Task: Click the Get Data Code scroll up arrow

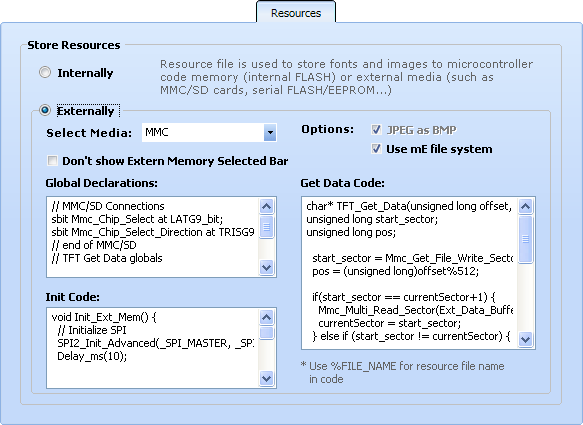Action: pos(525,206)
